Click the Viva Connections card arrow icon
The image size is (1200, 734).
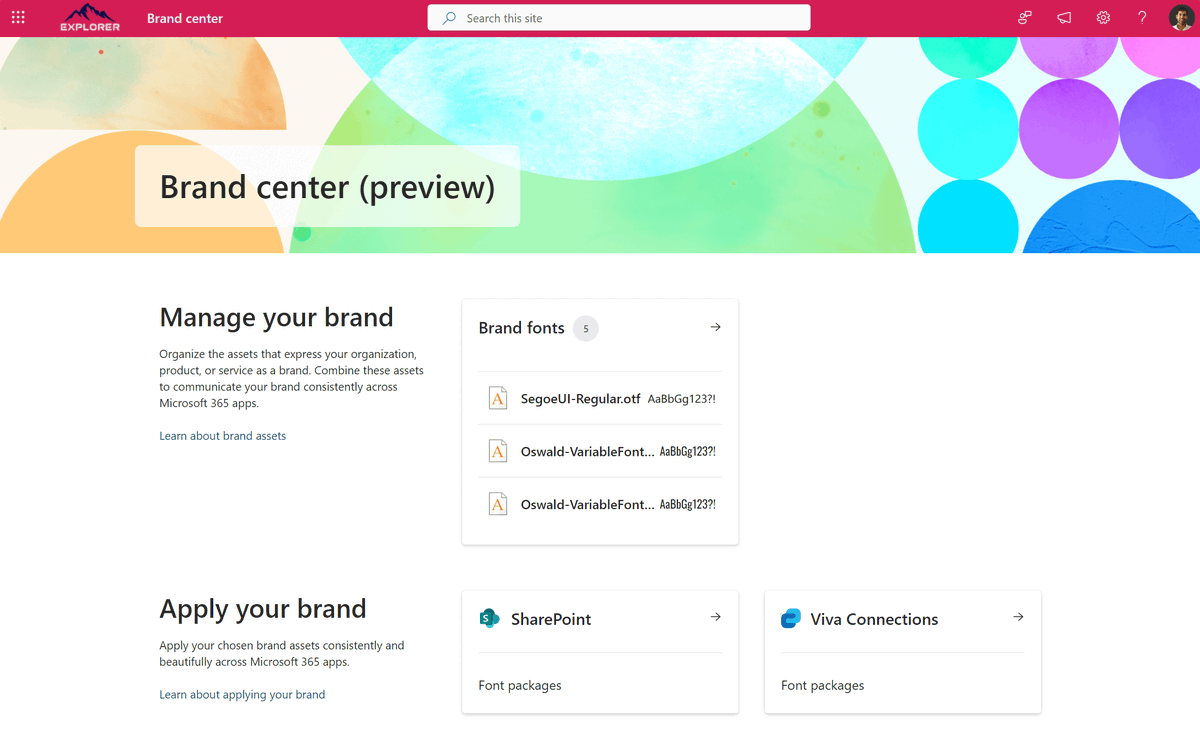1018,617
